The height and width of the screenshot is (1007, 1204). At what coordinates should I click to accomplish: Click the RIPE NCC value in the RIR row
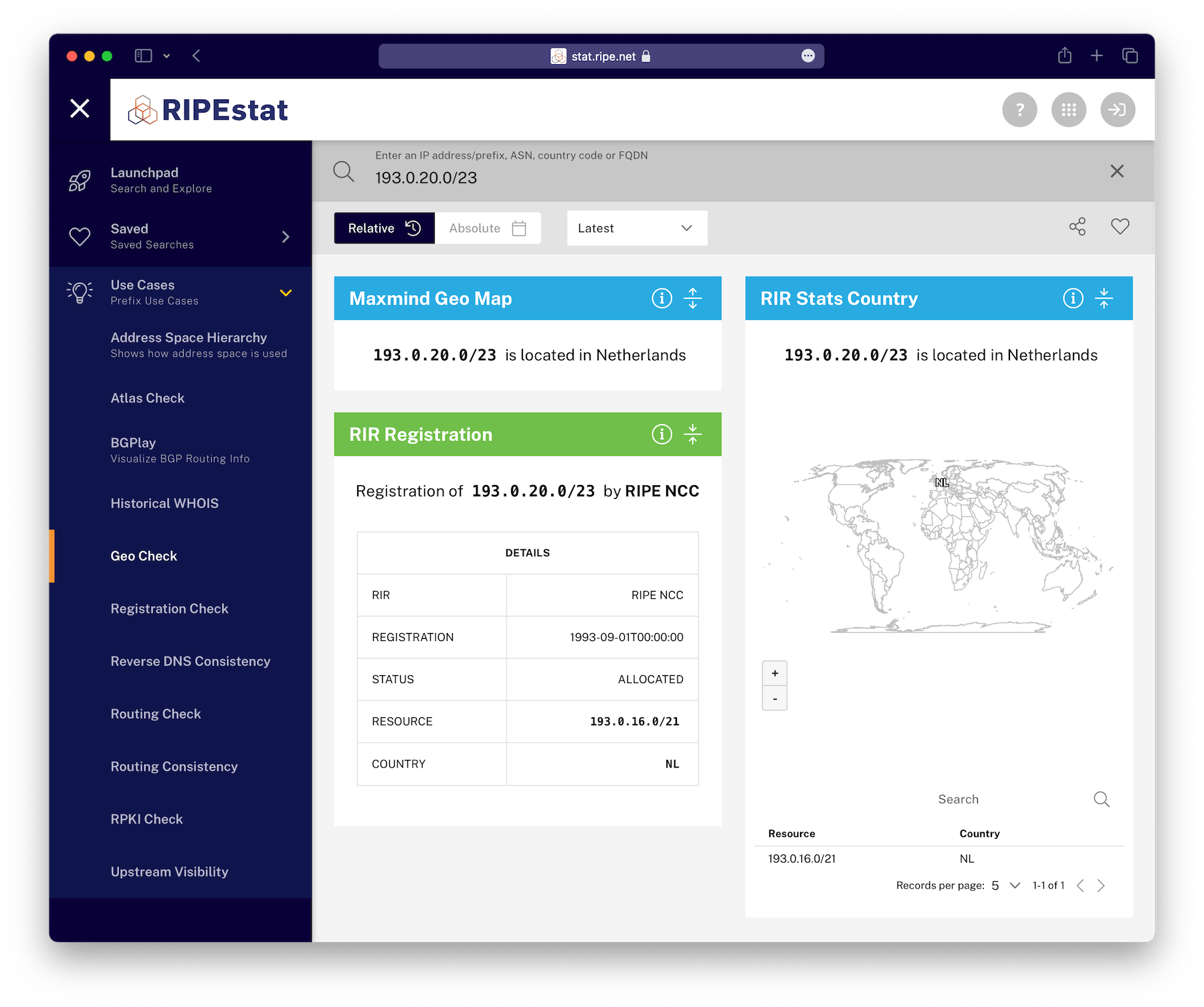(657, 595)
